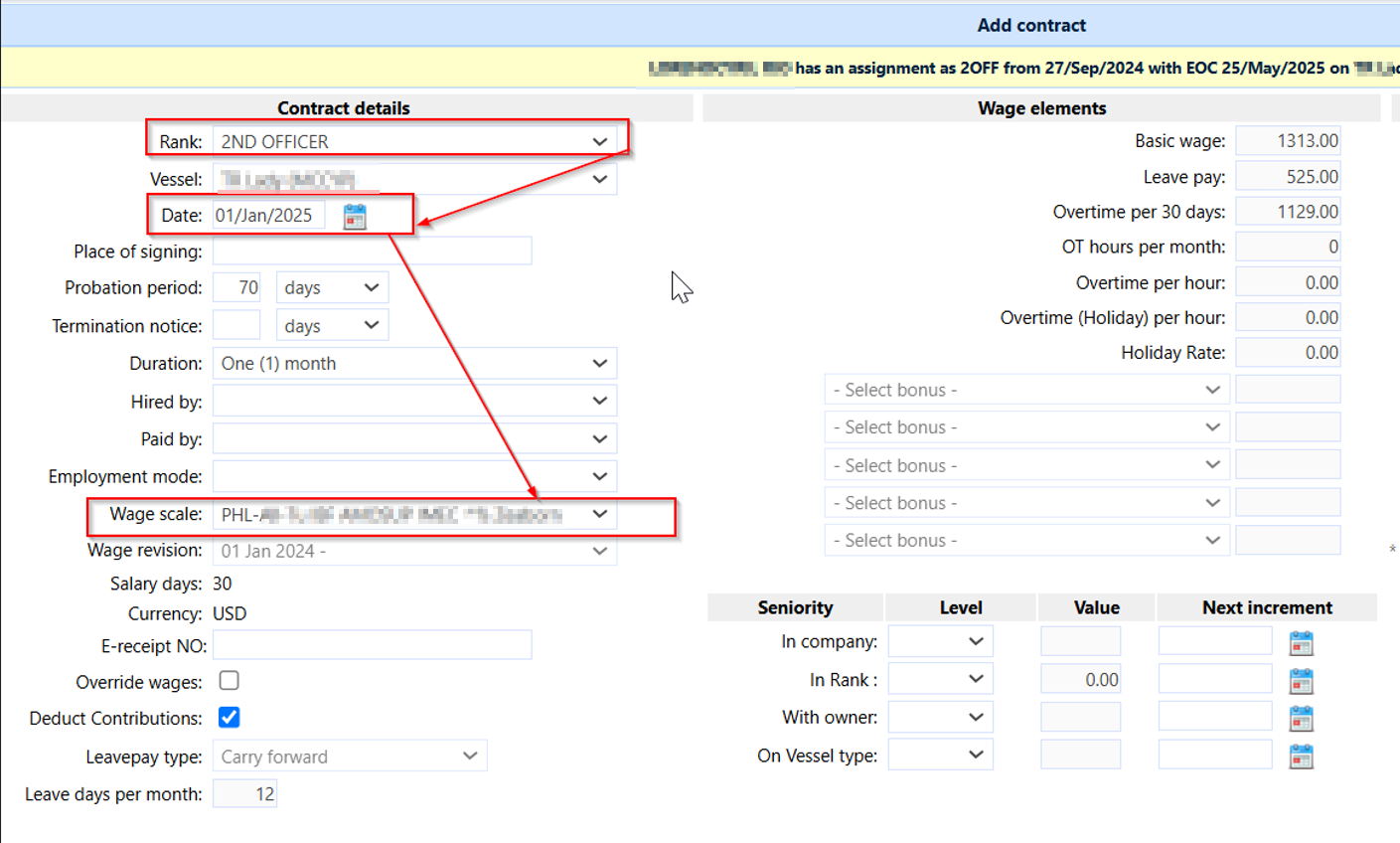
Task: Expand the Wage scale dropdown
Action: click(414, 514)
